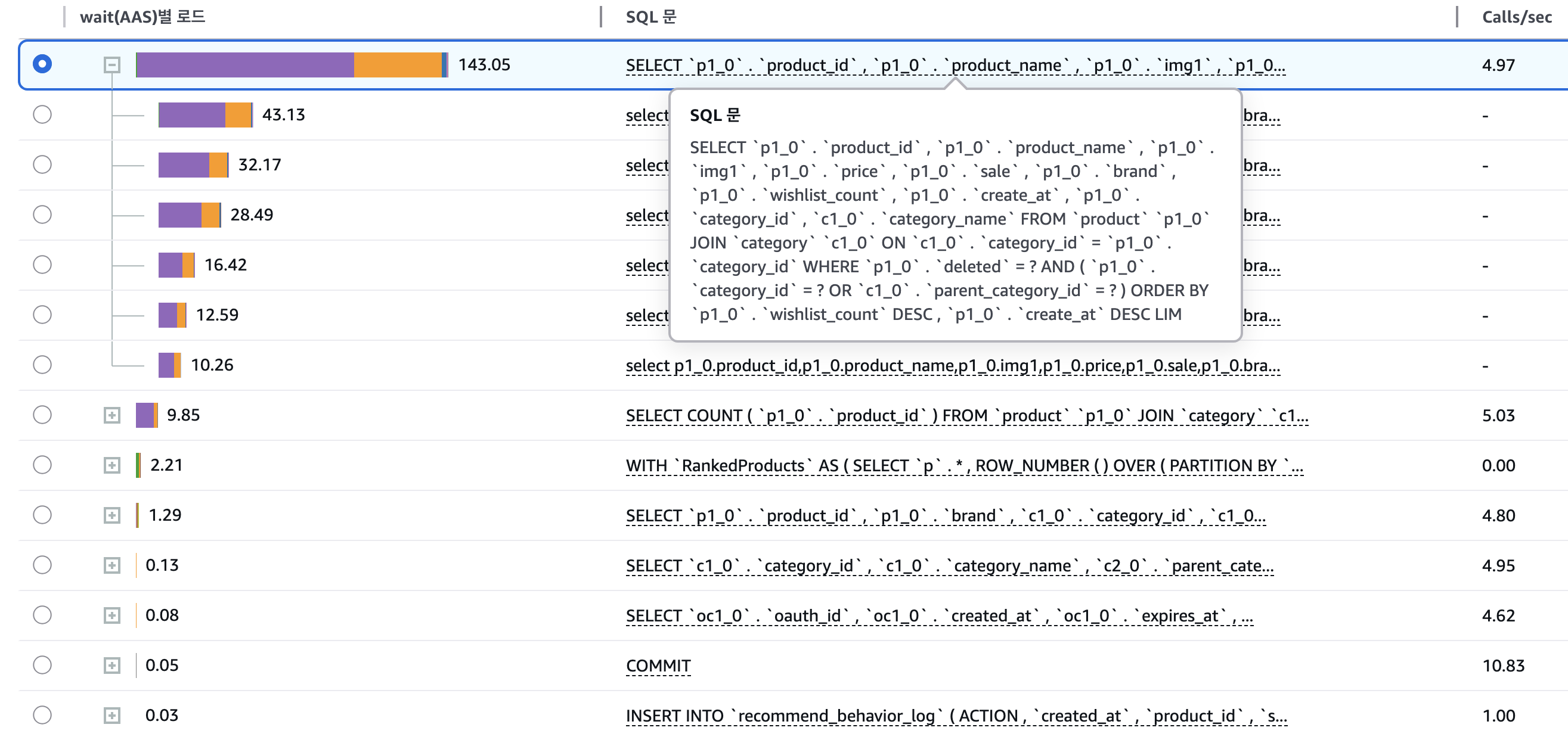Select radio button for 10.26 sub-query
This screenshot has width=1568, height=740.
42,365
